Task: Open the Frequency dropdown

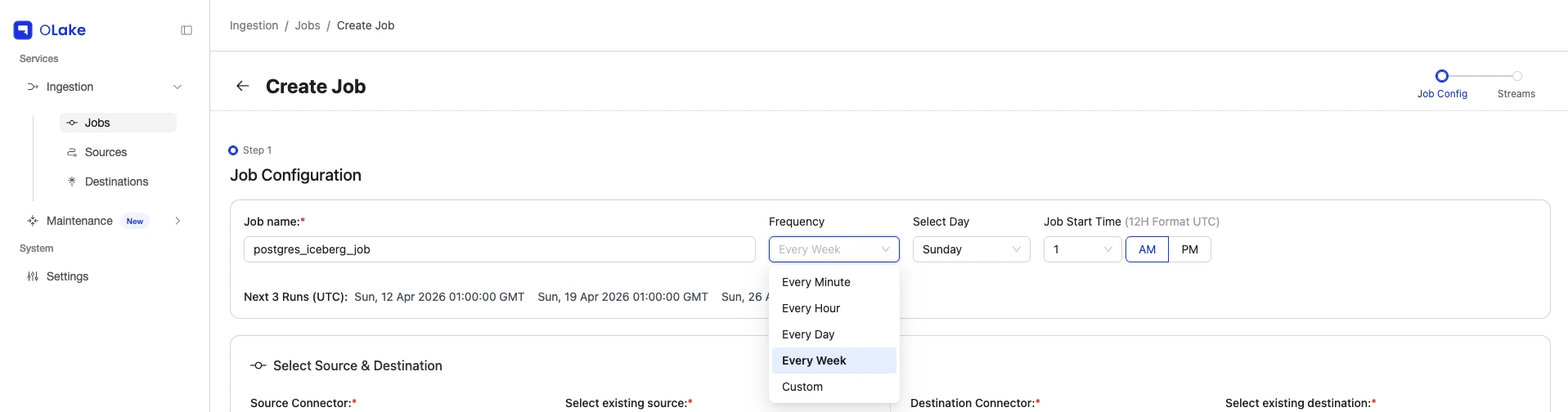Action: (x=834, y=249)
